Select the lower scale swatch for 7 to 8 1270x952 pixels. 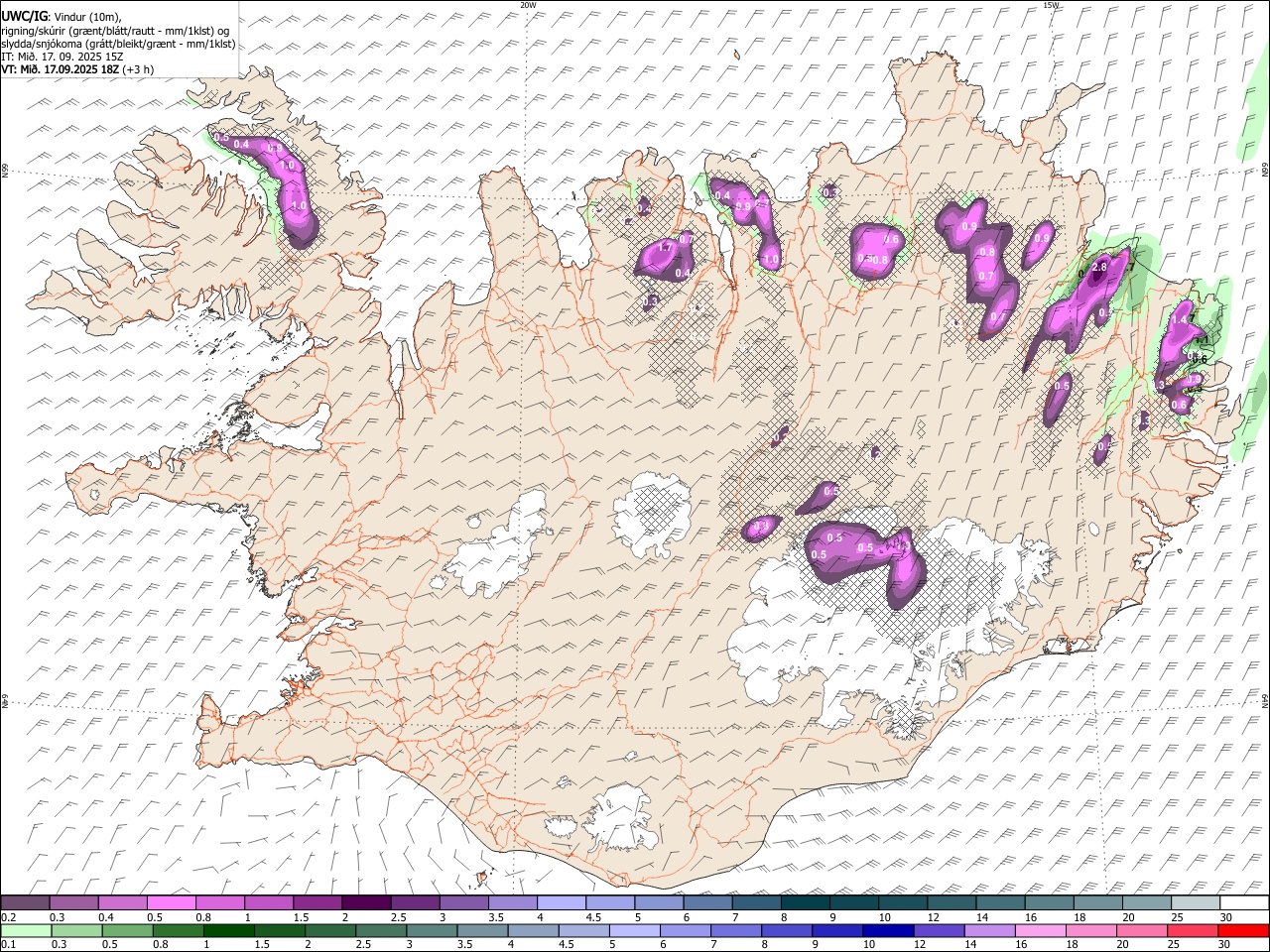(x=735, y=930)
